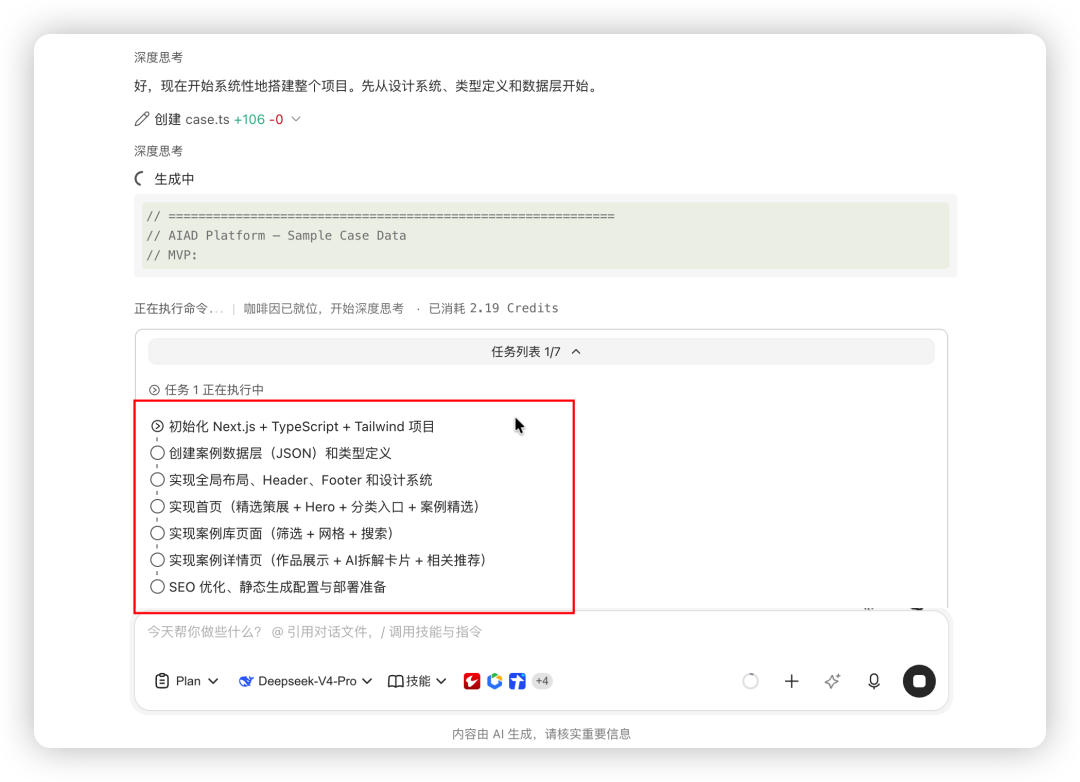Toggle circle for 实现全局布局 Header Footer task
This screenshot has width=1080, height=782.
[x=157, y=480]
